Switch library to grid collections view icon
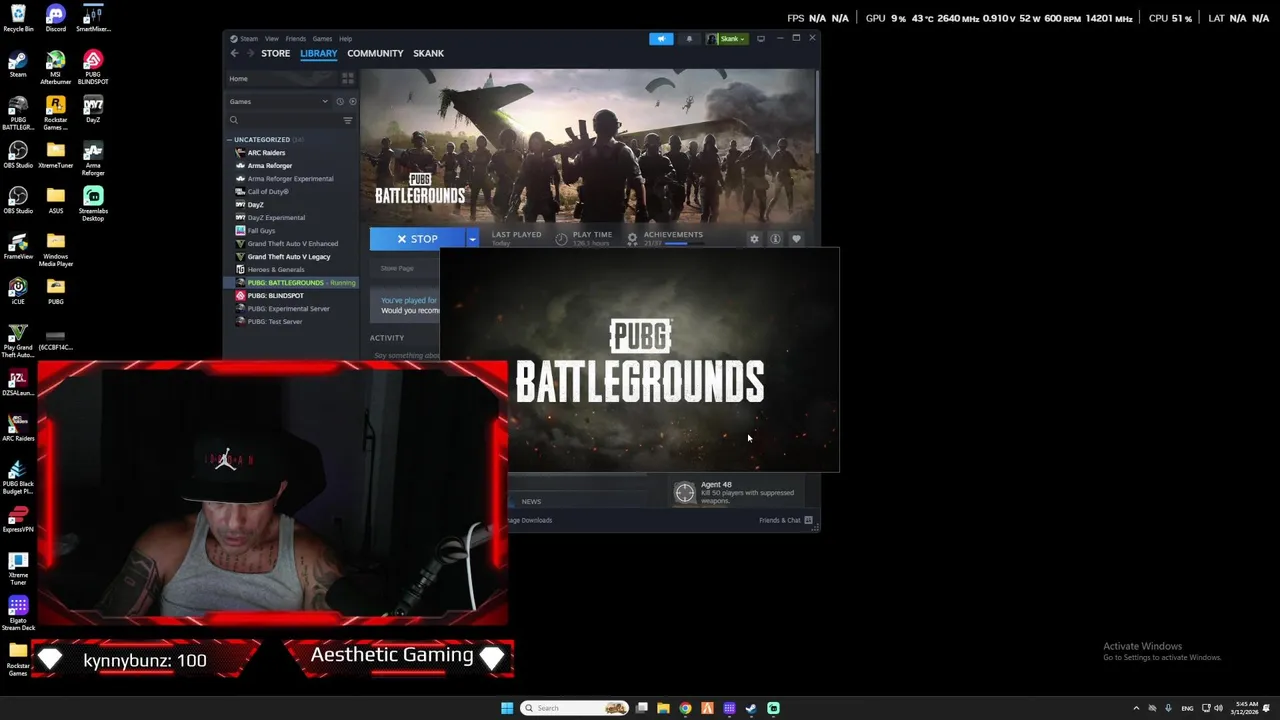The image size is (1280, 720). tap(348, 78)
